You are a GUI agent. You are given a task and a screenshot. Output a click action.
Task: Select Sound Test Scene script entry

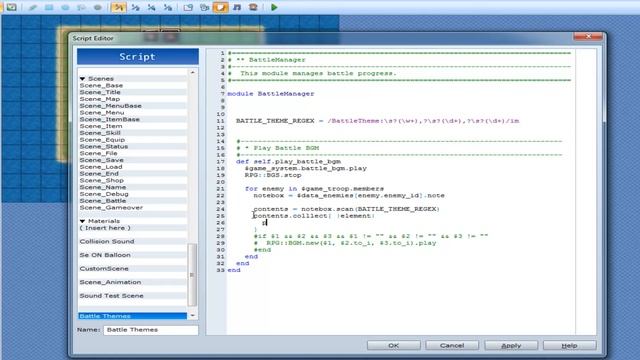[x=133, y=296]
